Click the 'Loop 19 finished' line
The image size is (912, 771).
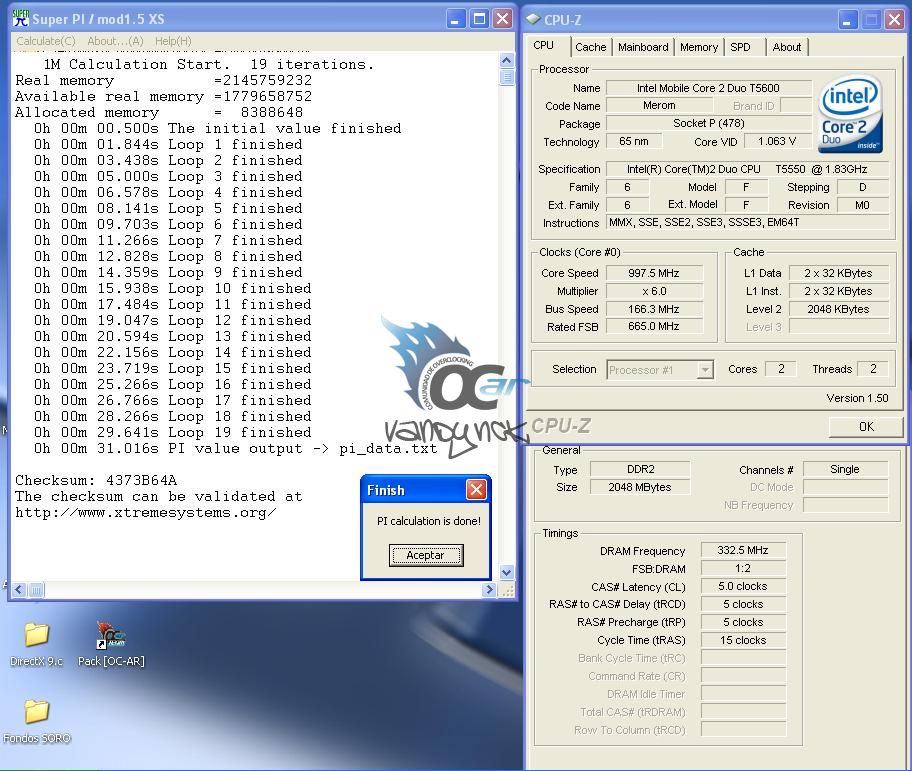tap(173, 433)
